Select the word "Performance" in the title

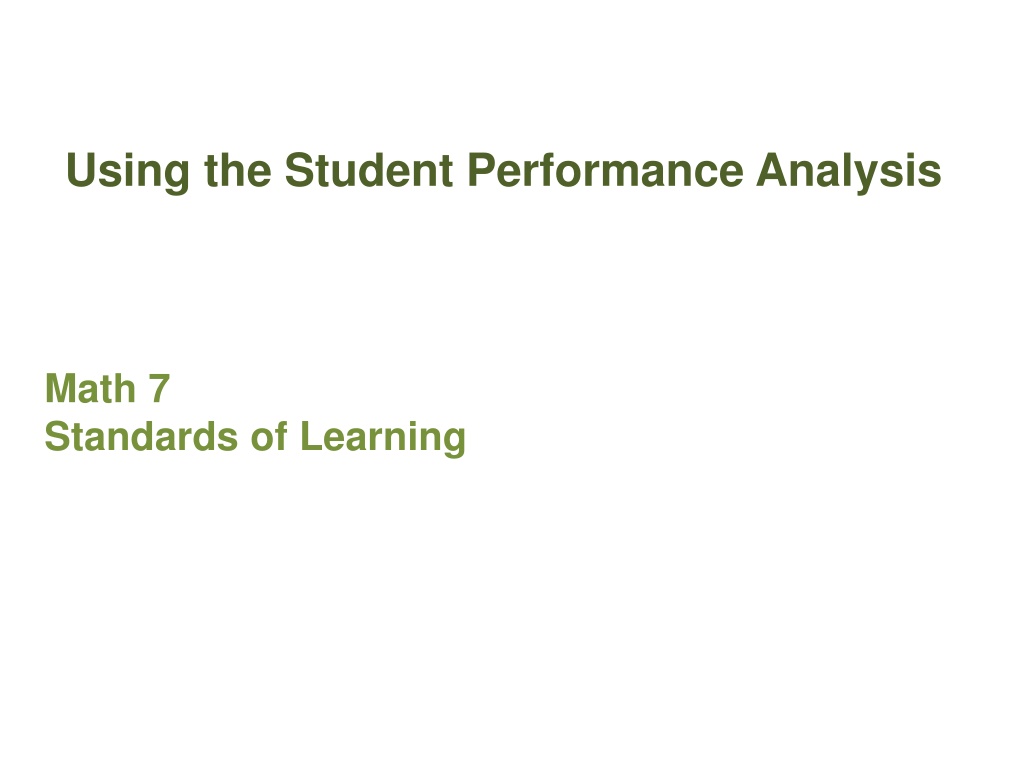(x=605, y=170)
